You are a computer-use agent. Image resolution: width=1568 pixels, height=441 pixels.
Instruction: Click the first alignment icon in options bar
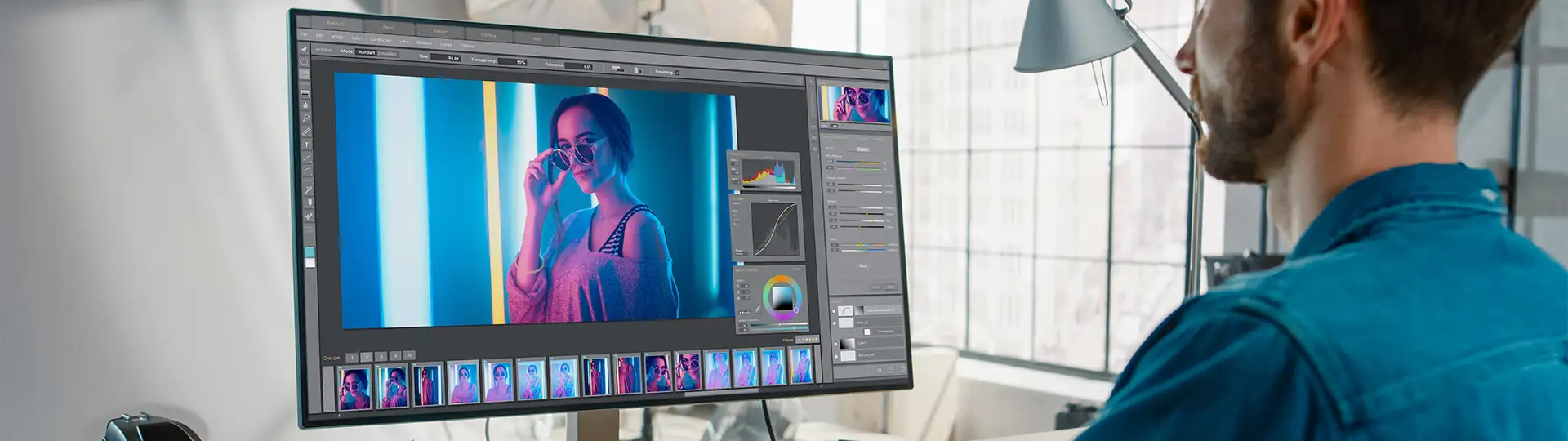click(x=618, y=69)
